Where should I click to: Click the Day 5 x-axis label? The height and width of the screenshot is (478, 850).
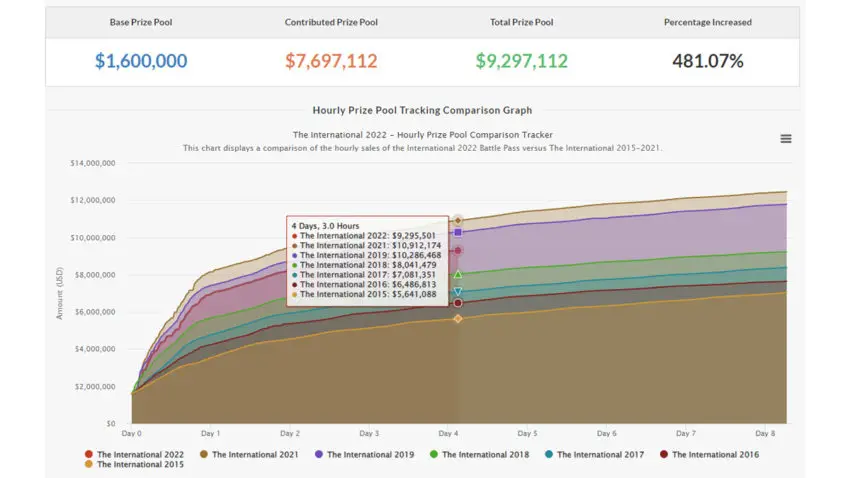(527, 434)
